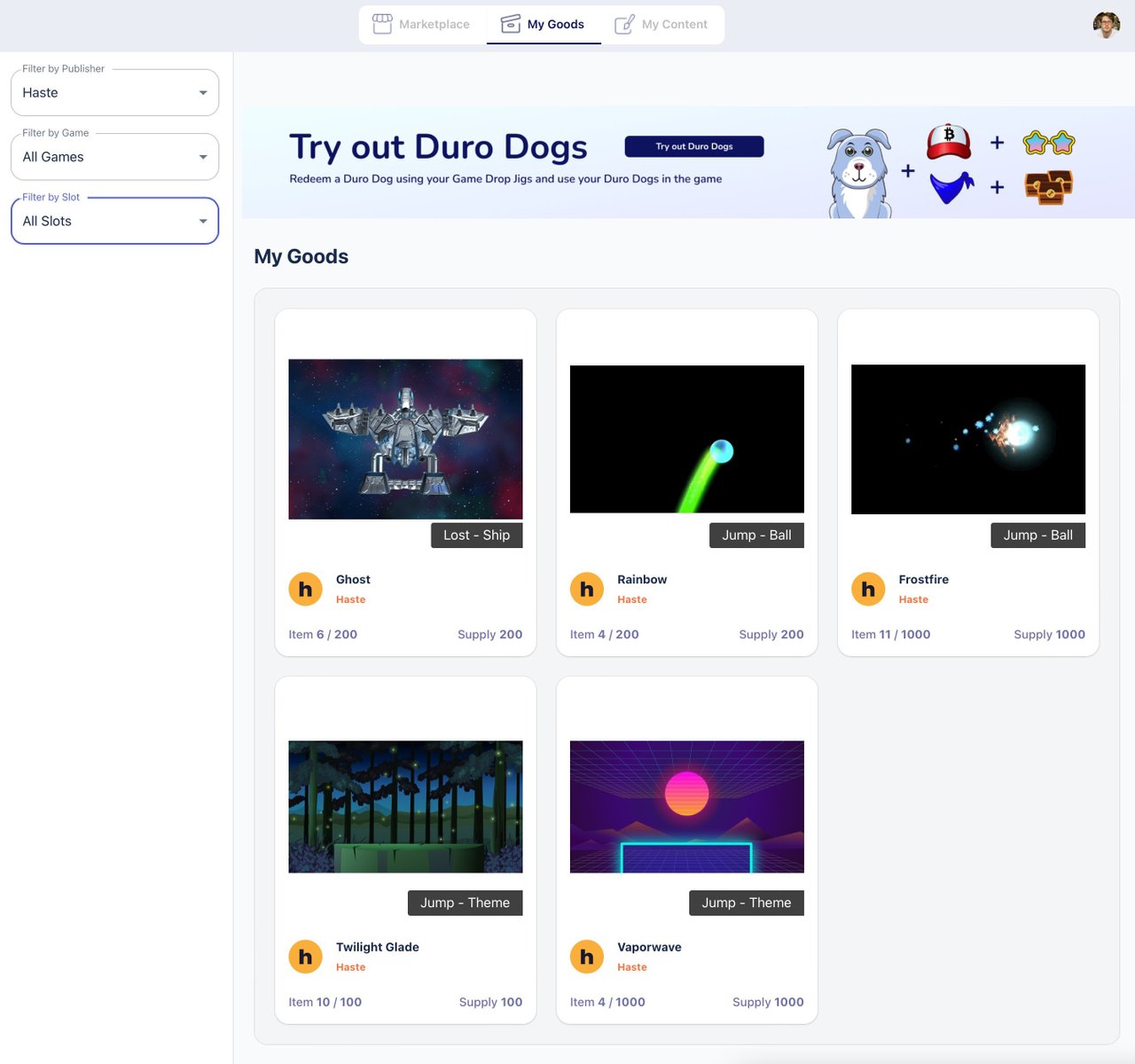
Task: Open the Frostfire ball thumbnail
Action: 968,439
